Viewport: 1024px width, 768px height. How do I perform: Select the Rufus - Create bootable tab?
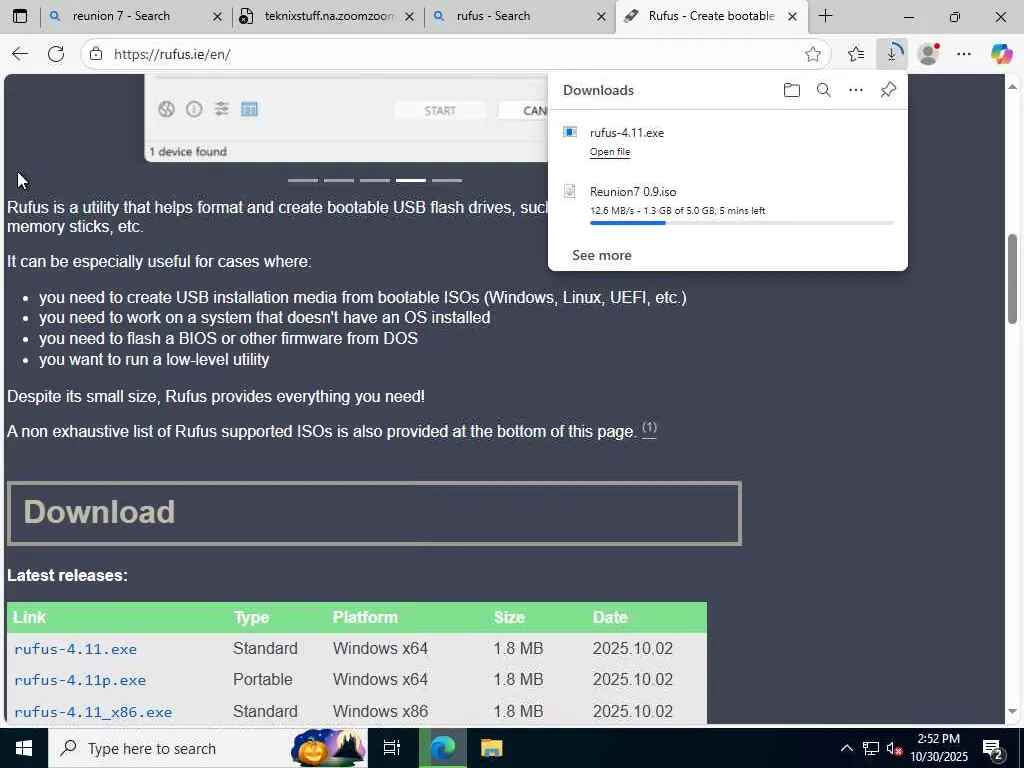click(711, 16)
